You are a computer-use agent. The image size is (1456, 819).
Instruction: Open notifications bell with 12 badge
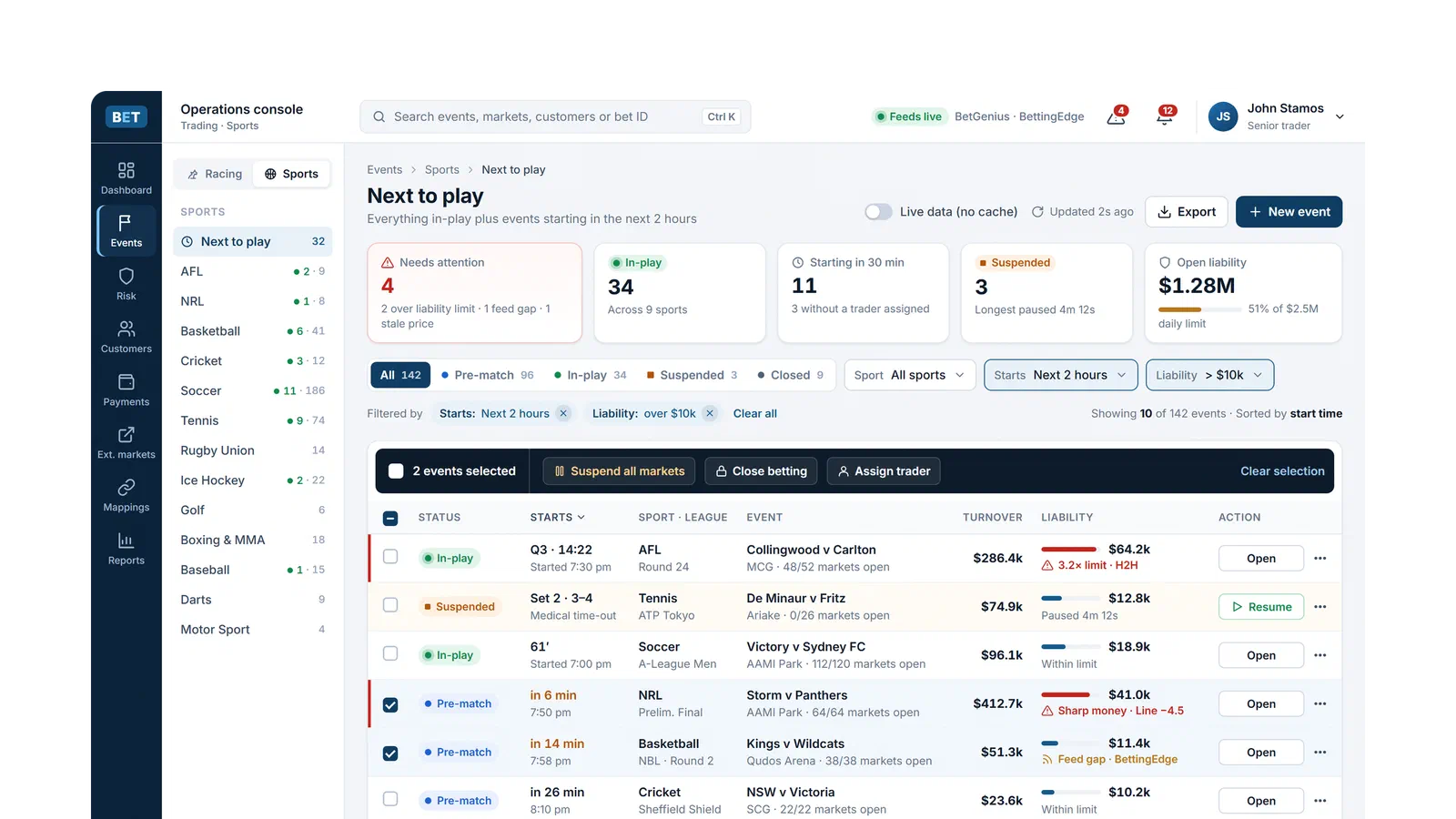[1165, 116]
